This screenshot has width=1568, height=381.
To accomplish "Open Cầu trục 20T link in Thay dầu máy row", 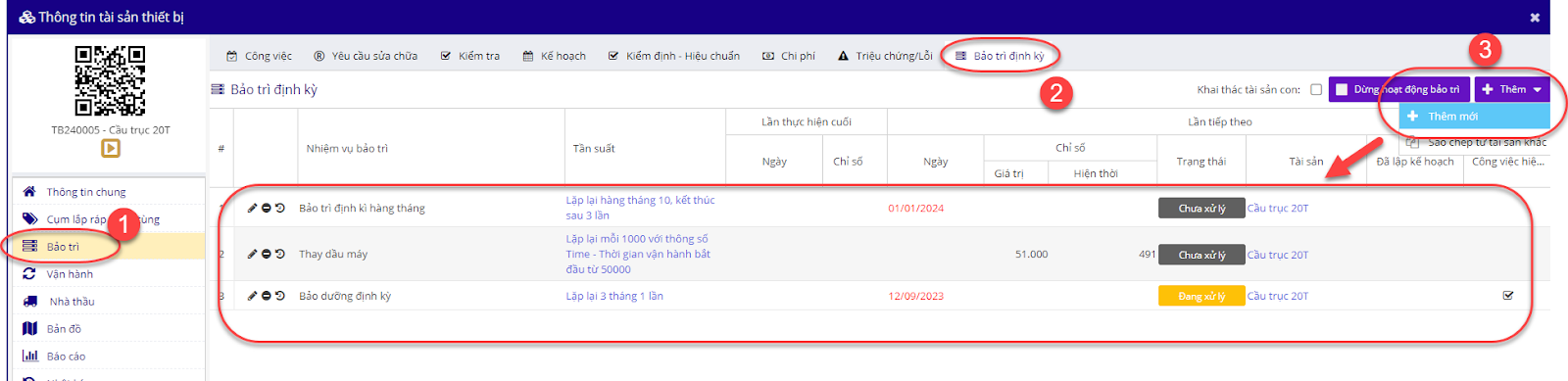I will point(1278,255).
